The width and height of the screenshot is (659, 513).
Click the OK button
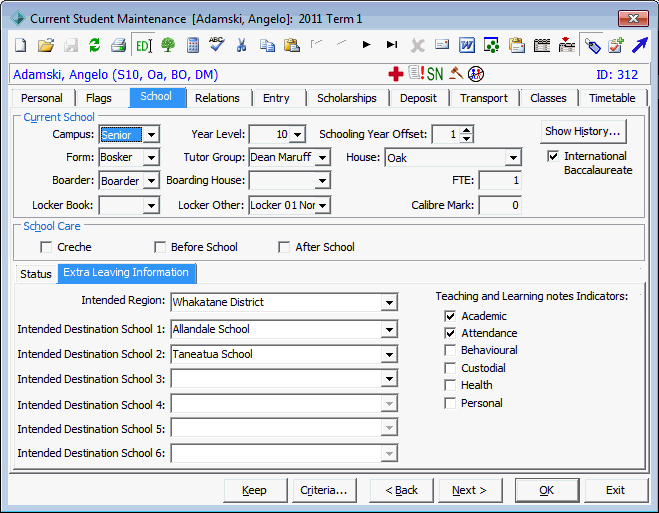click(x=546, y=490)
